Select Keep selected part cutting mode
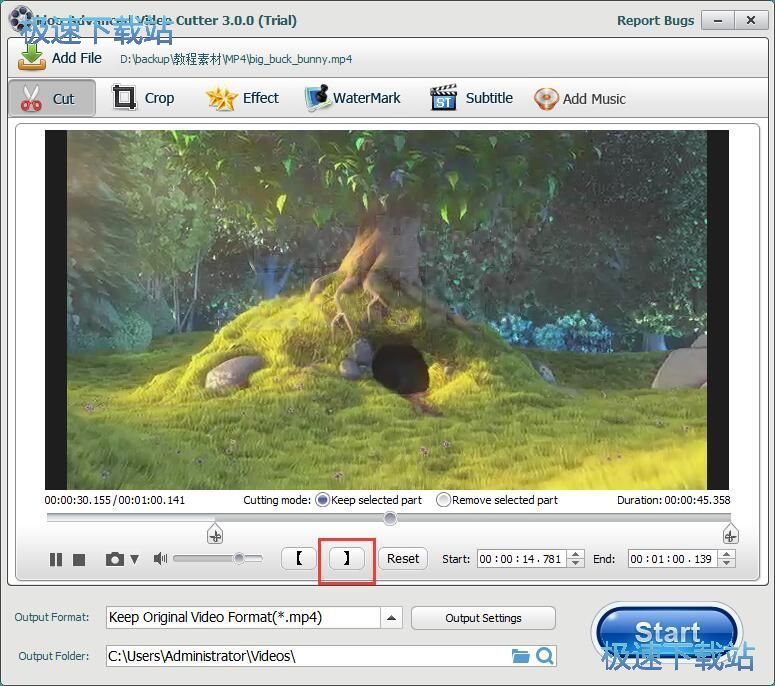This screenshot has height=686, width=775. tap(323, 500)
